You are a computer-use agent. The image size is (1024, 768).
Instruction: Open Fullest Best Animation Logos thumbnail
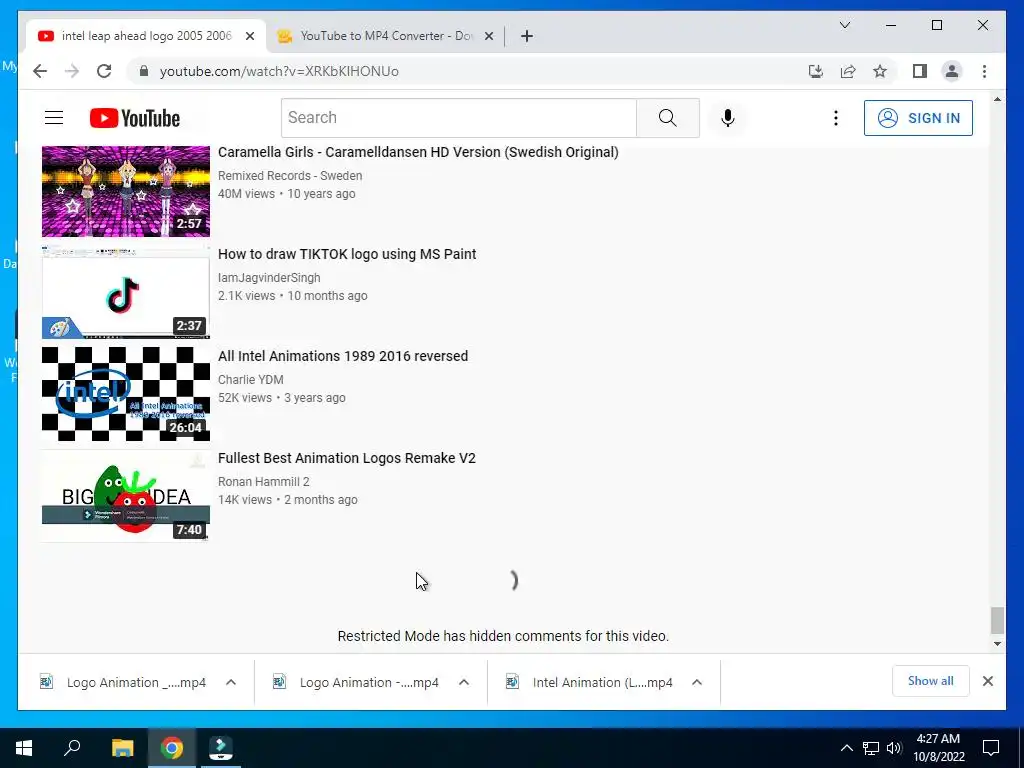[x=125, y=496]
